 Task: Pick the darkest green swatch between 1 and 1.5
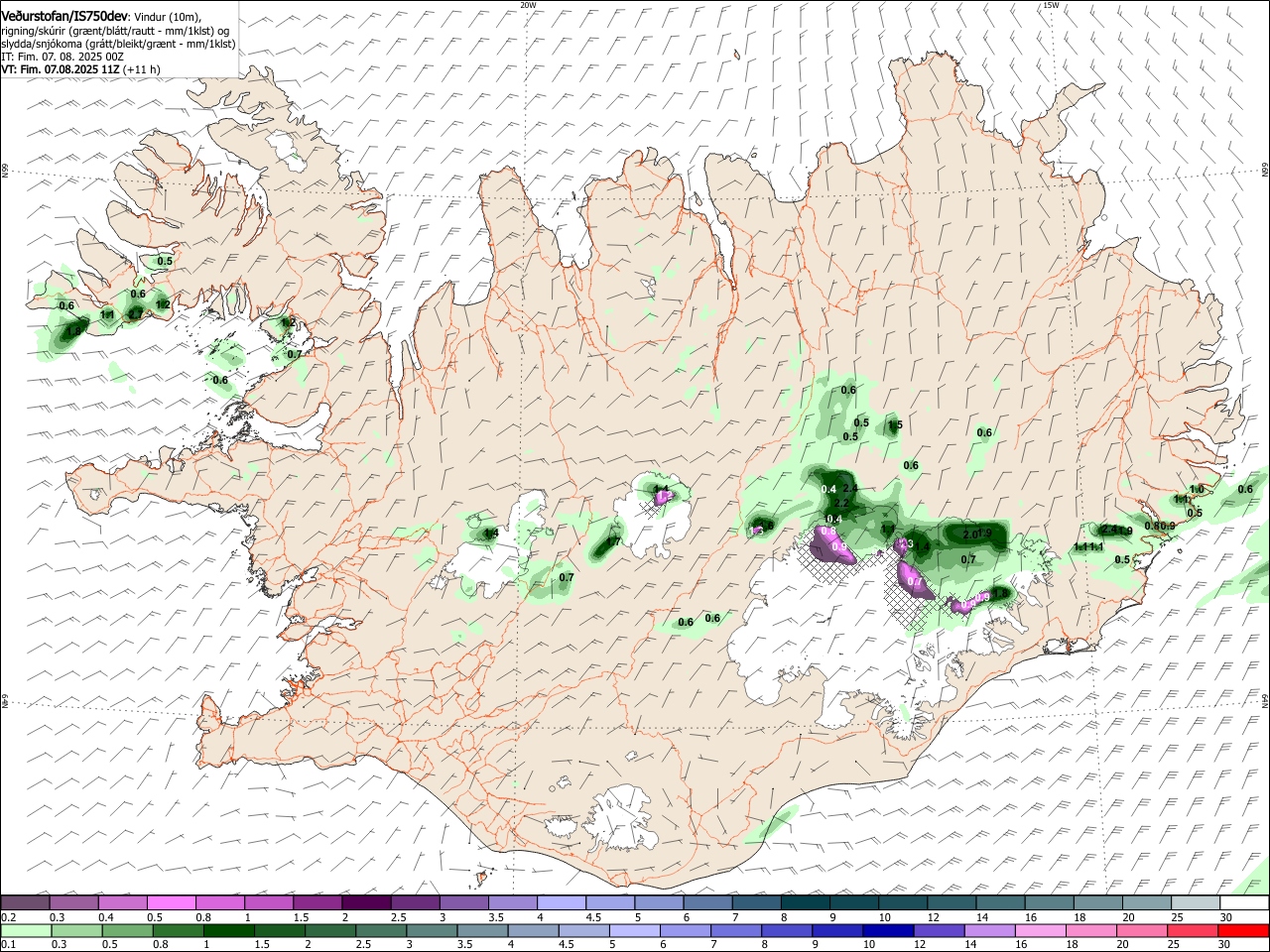pos(229,930)
